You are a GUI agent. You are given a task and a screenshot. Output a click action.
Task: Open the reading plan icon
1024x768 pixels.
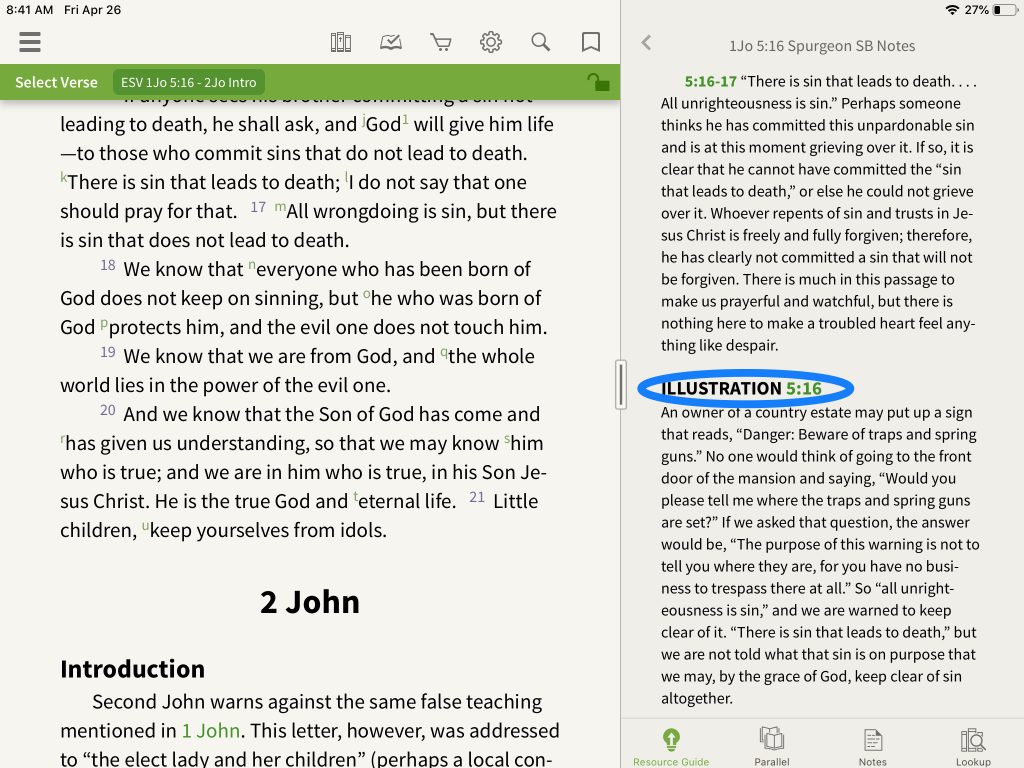point(391,42)
